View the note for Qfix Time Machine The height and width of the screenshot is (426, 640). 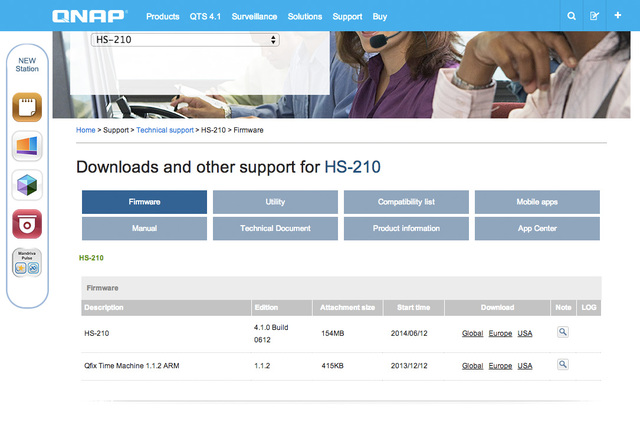pyautogui.click(x=563, y=365)
